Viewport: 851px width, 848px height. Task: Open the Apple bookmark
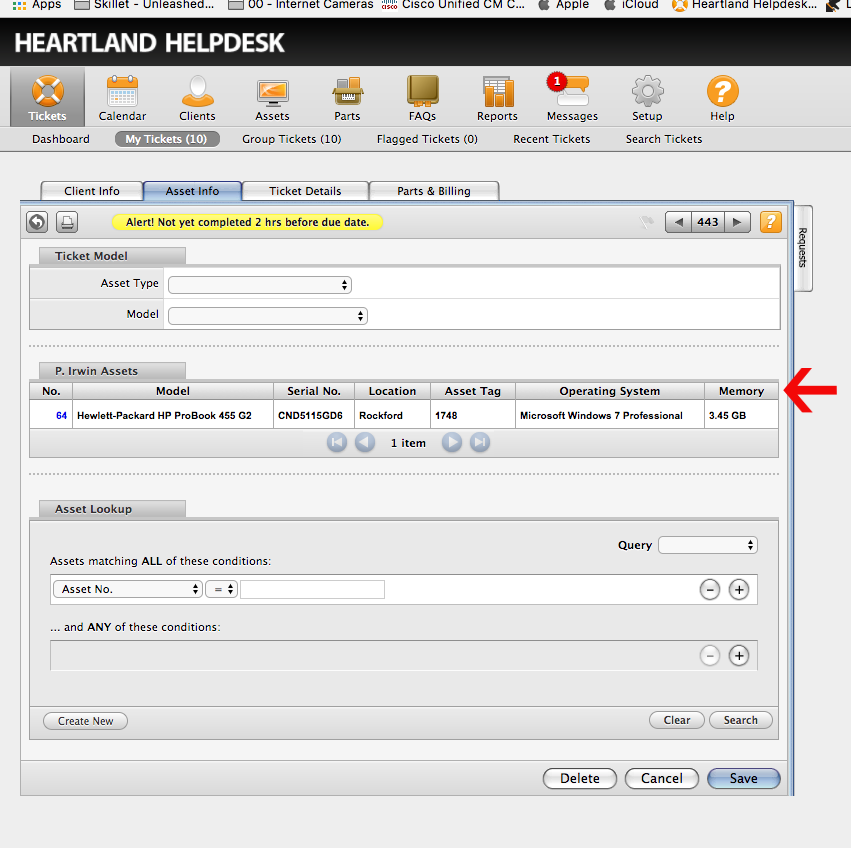tap(563, 5)
